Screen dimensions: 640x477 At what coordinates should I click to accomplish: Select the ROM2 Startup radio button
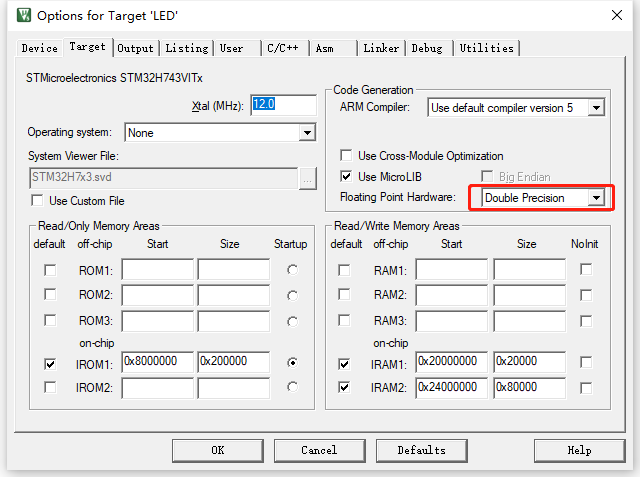(292, 295)
